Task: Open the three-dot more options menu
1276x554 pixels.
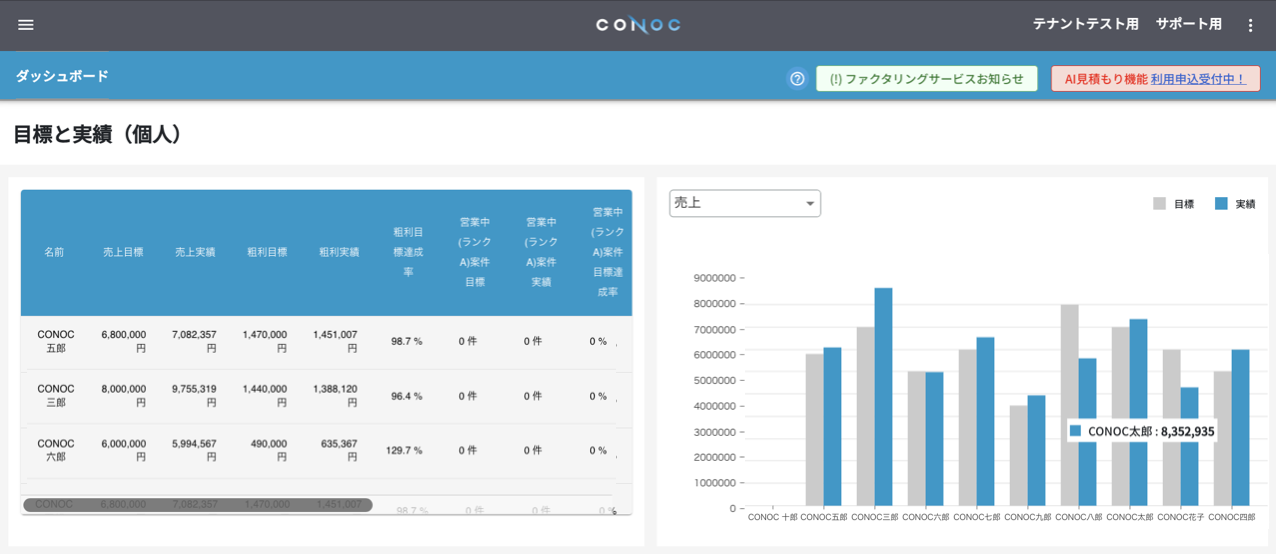Action: coord(1250,25)
